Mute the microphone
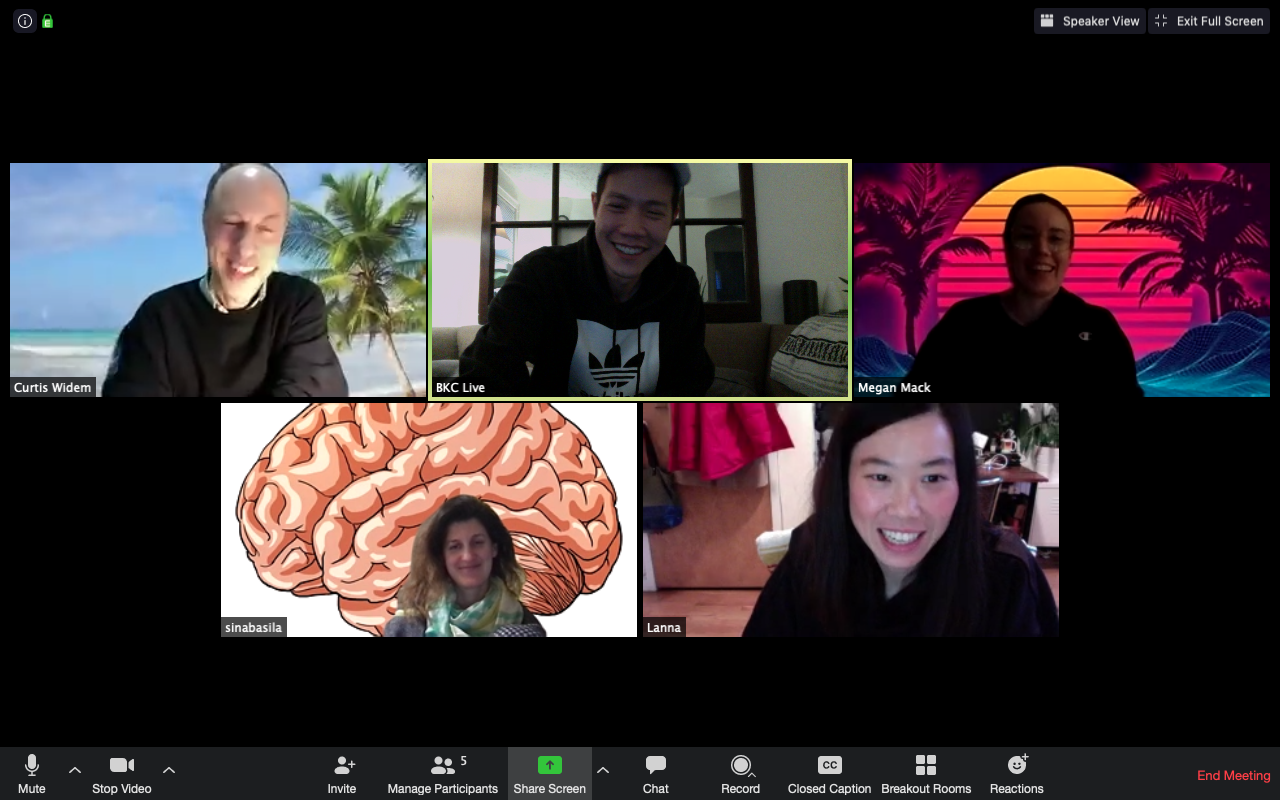The width and height of the screenshot is (1280, 800). [31, 774]
